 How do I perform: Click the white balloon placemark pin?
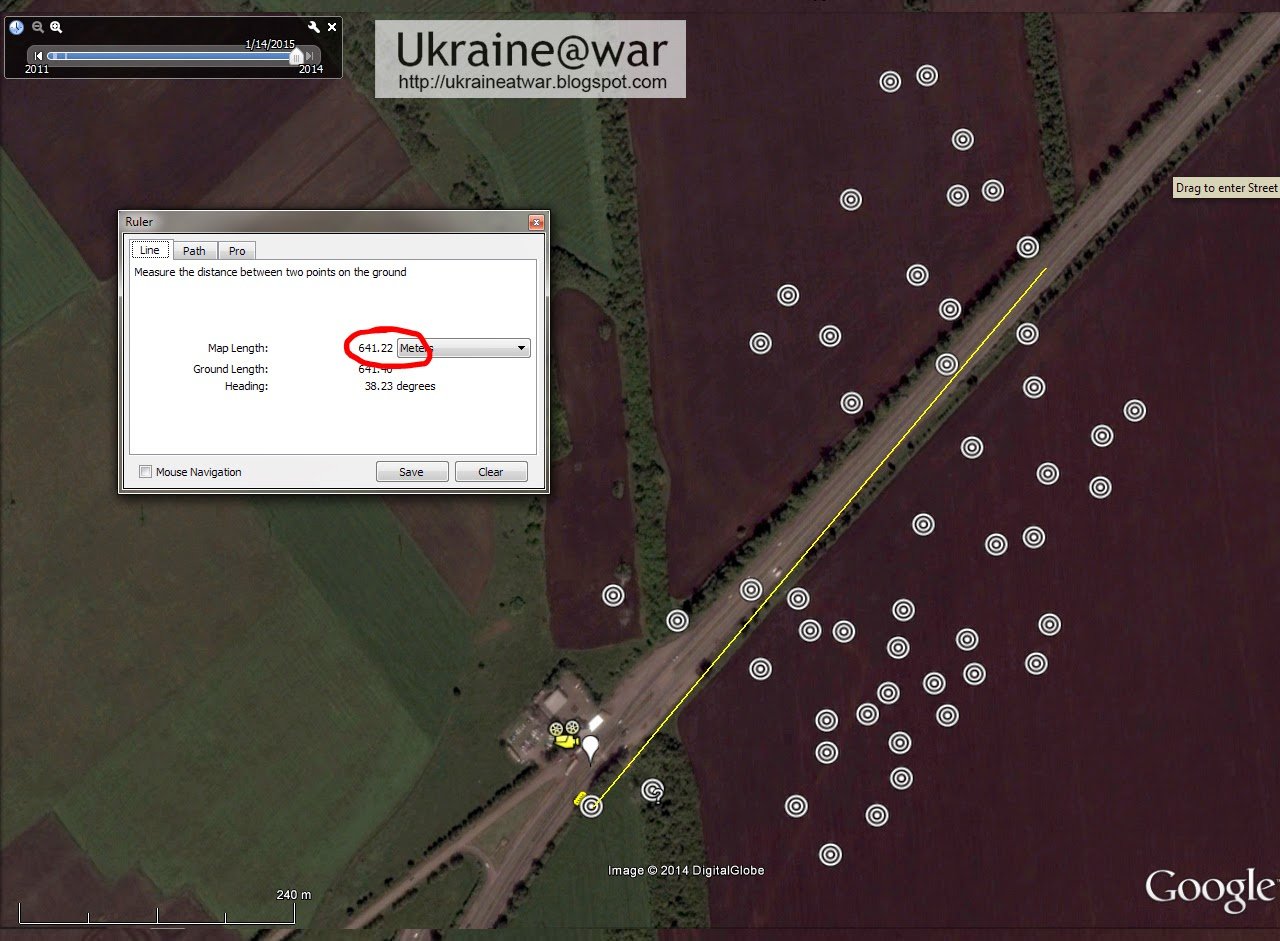(x=592, y=748)
